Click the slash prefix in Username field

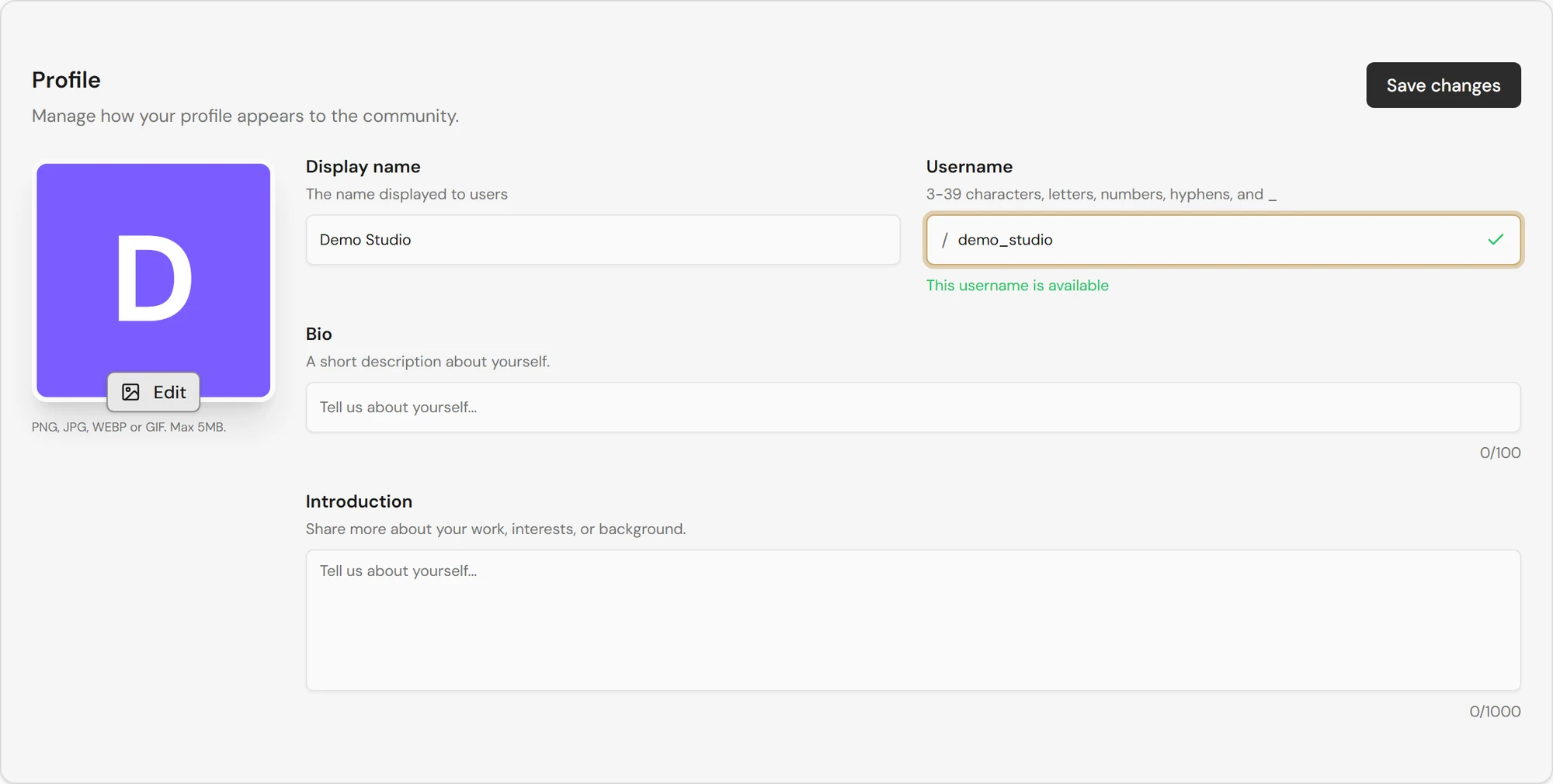coord(944,240)
